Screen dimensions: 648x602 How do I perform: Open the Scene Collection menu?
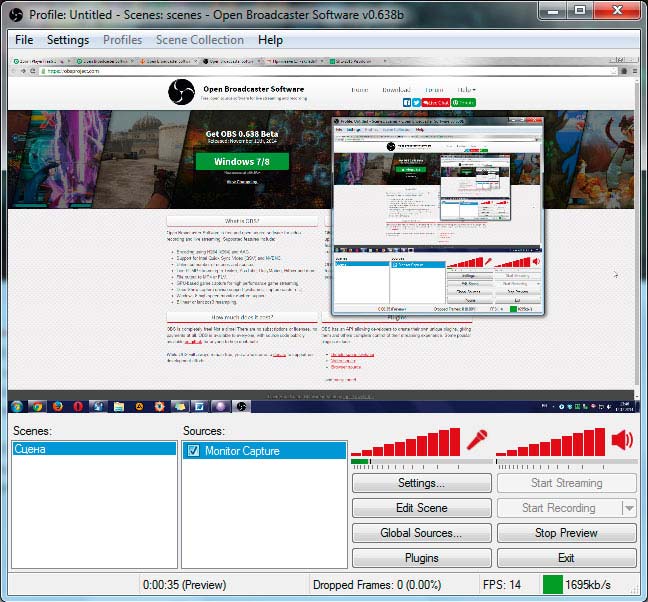pyautogui.click(x=200, y=40)
